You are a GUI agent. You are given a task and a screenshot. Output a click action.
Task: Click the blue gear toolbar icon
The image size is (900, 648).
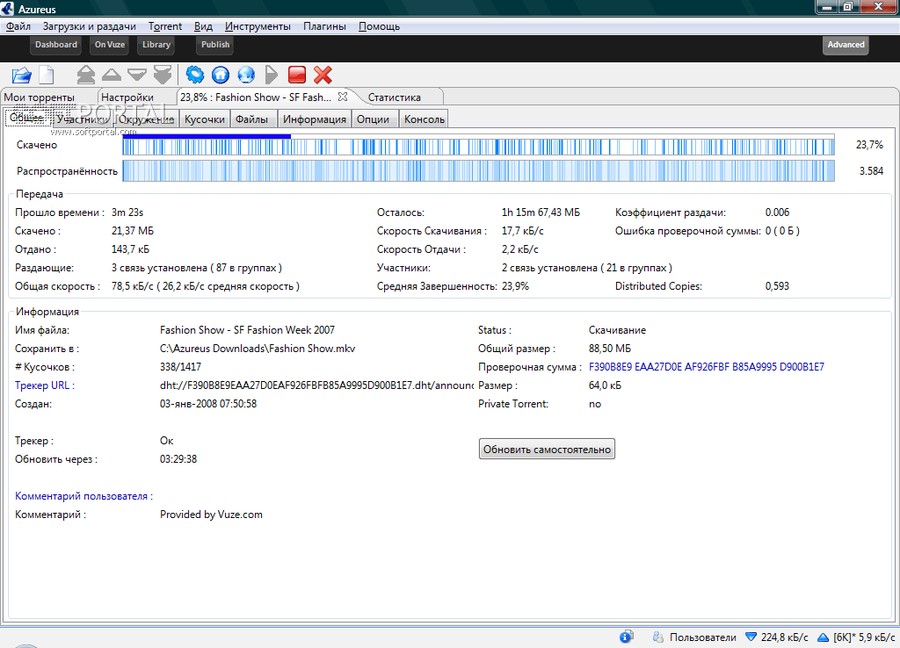point(195,75)
